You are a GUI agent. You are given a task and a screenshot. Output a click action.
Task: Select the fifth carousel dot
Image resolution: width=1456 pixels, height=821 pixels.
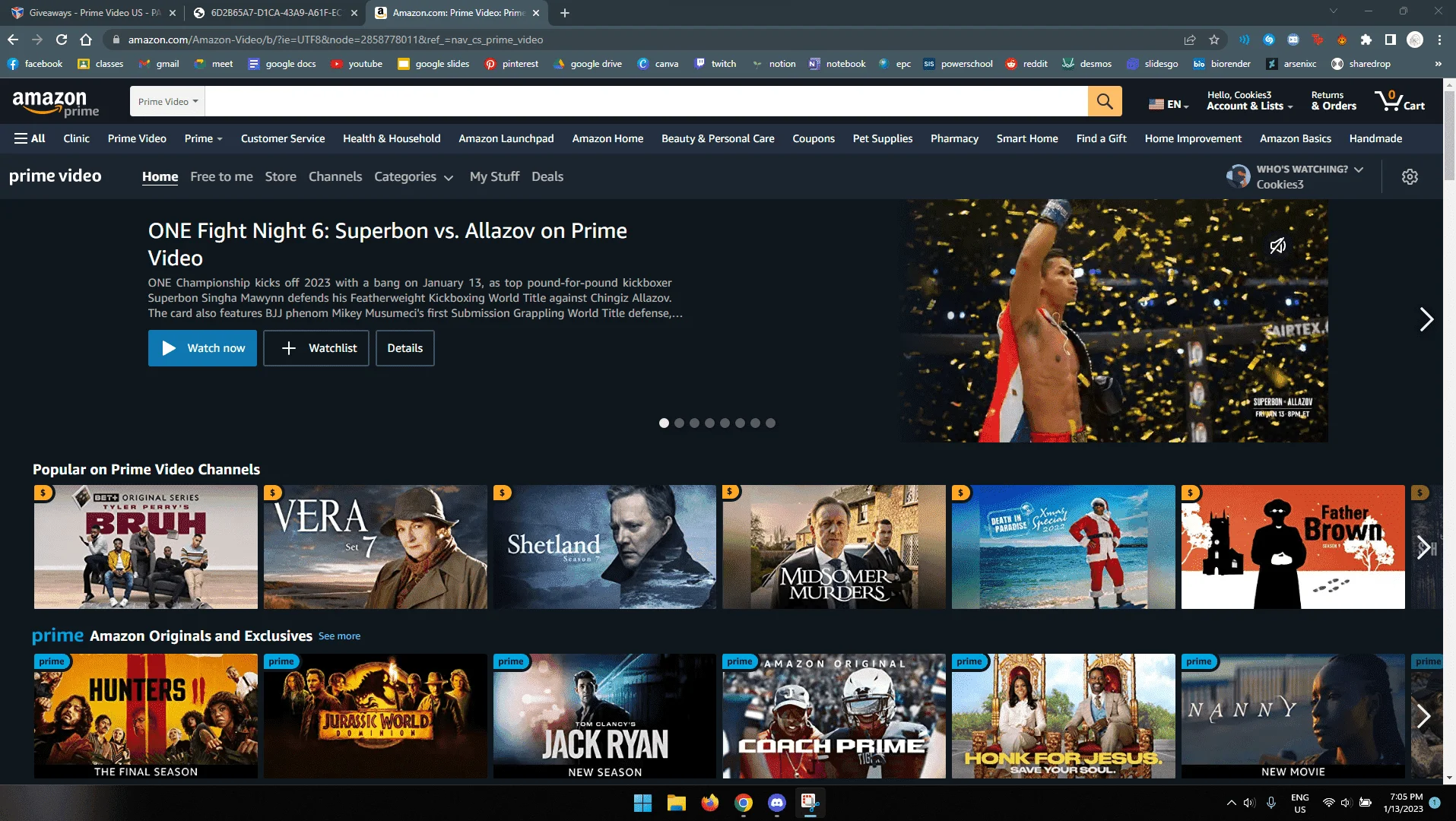(725, 423)
